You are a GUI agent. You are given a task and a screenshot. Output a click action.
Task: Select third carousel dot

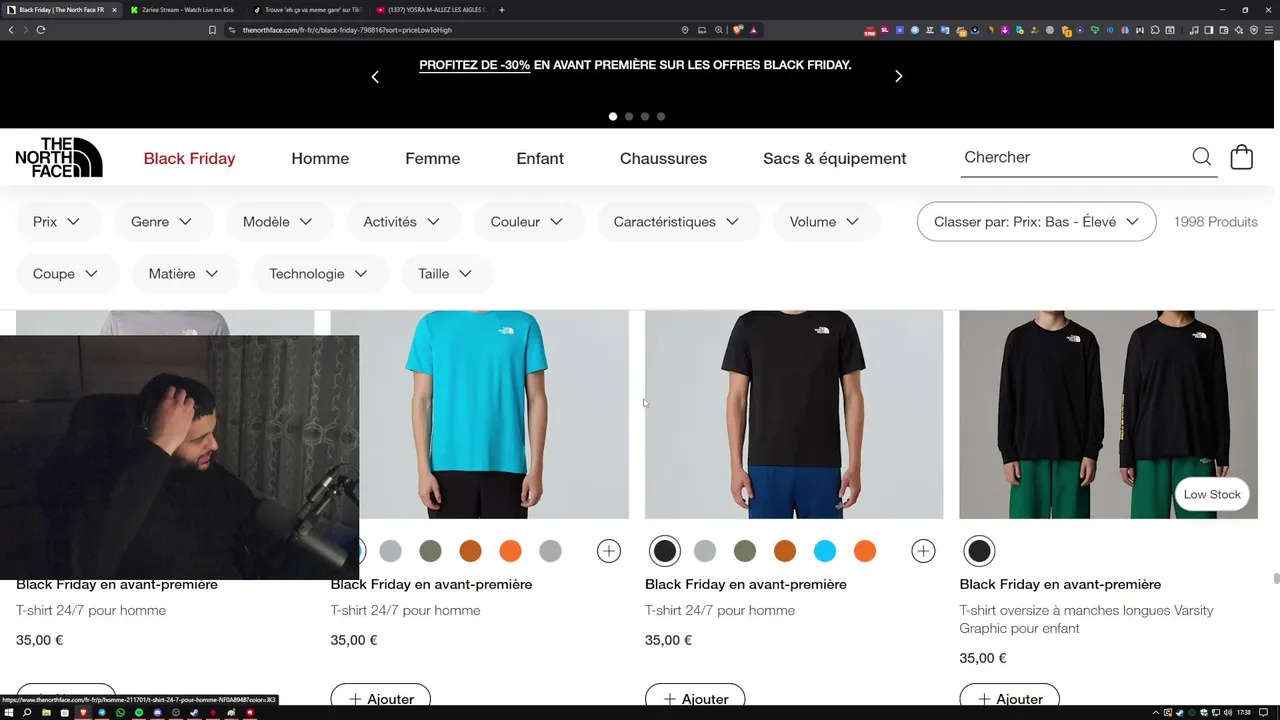645,116
